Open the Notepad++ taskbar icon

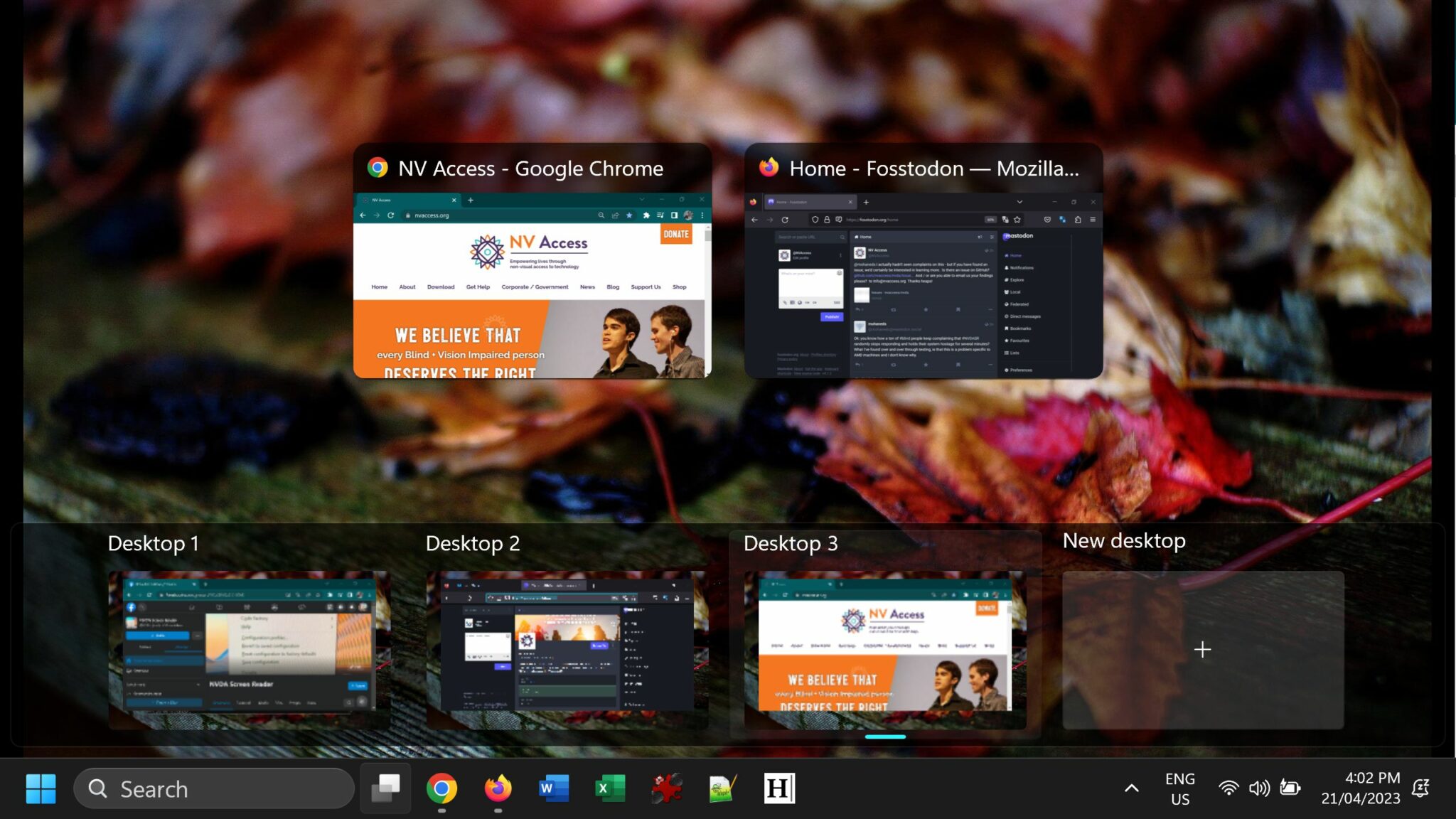point(722,788)
